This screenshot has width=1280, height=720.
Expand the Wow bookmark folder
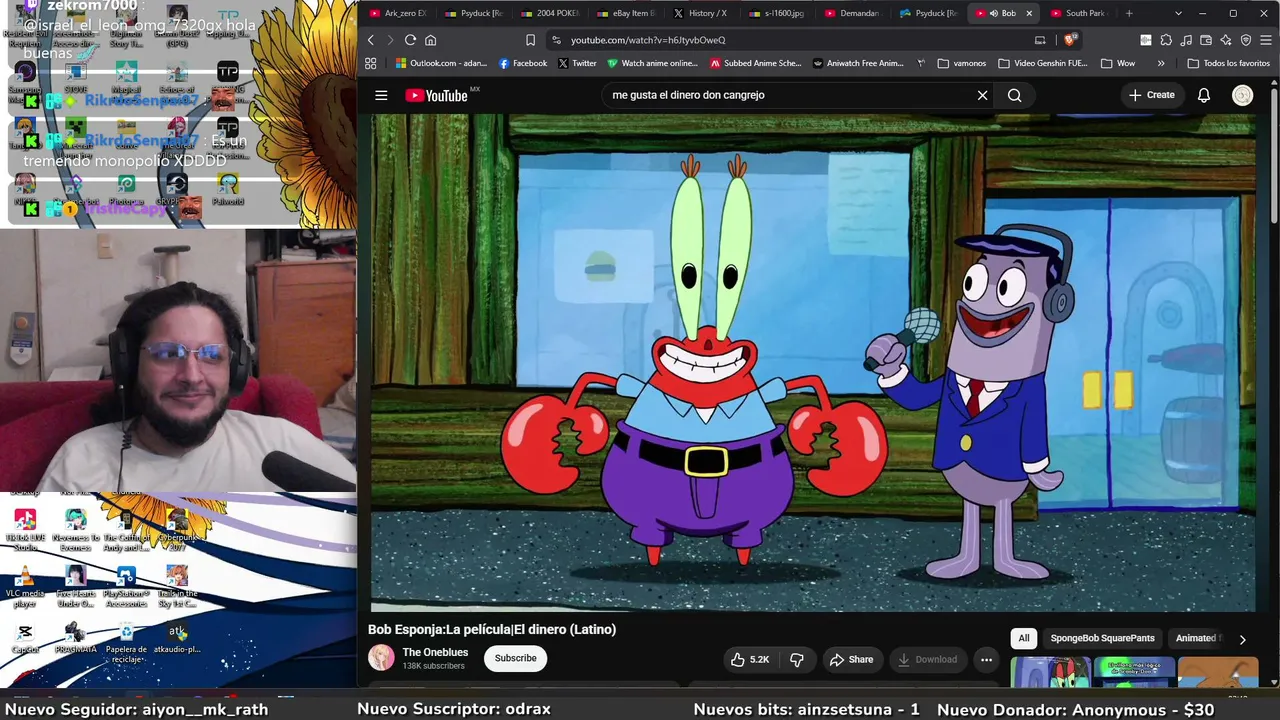coord(1118,63)
